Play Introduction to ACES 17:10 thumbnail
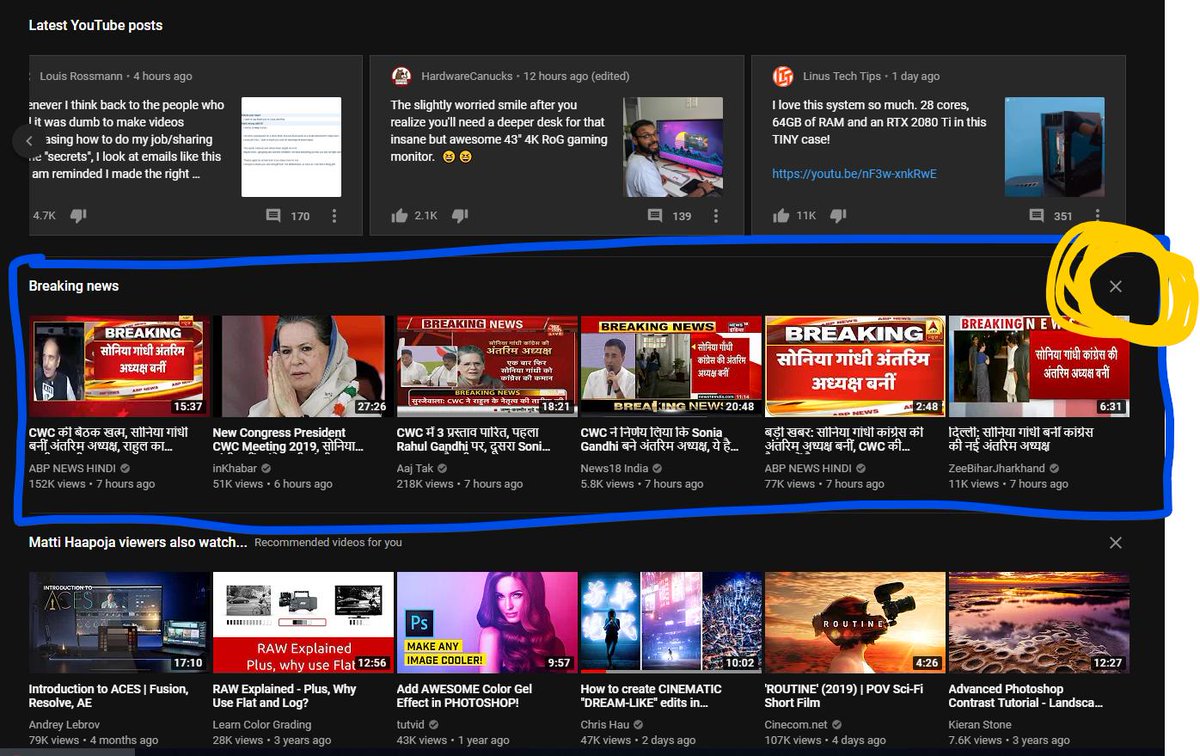Screen dimensions: 1200x756 119,622
